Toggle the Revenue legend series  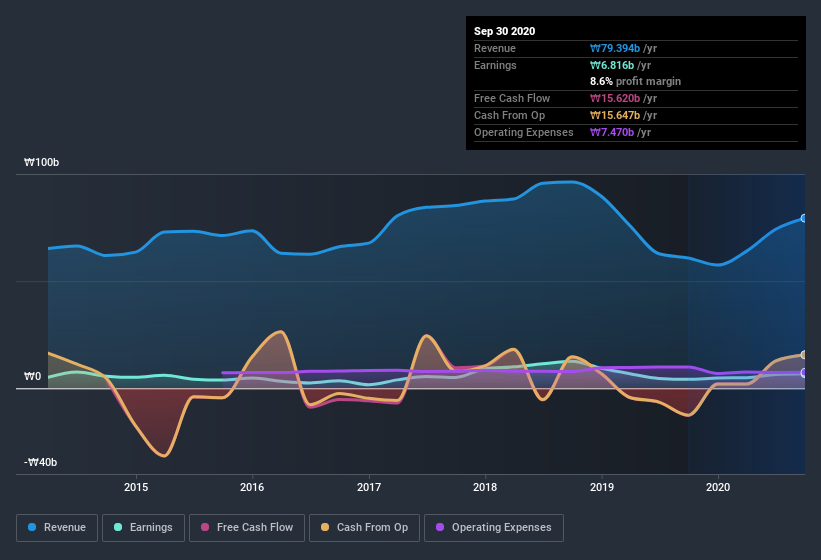tap(57, 528)
